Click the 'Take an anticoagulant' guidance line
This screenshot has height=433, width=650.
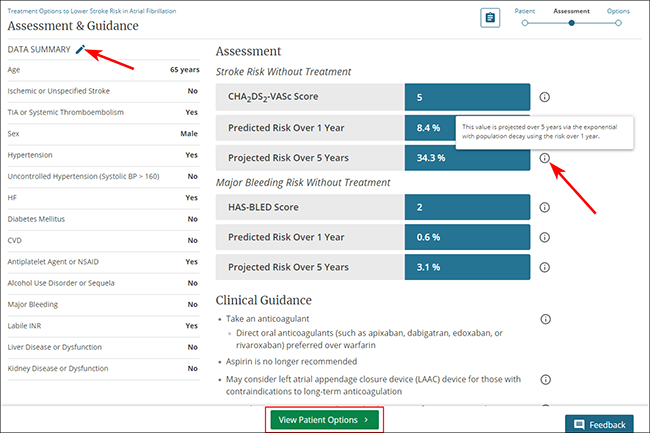pos(267,319)
